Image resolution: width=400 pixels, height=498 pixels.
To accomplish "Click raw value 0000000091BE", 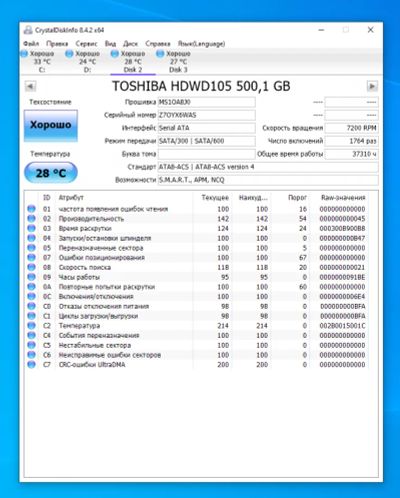I will coord(342,277).
